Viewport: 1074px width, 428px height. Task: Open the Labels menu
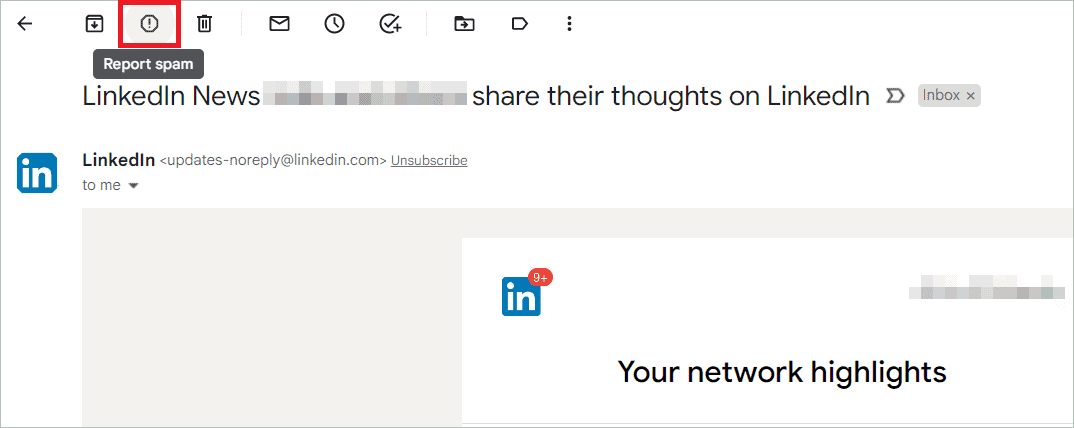coord(520,24)
